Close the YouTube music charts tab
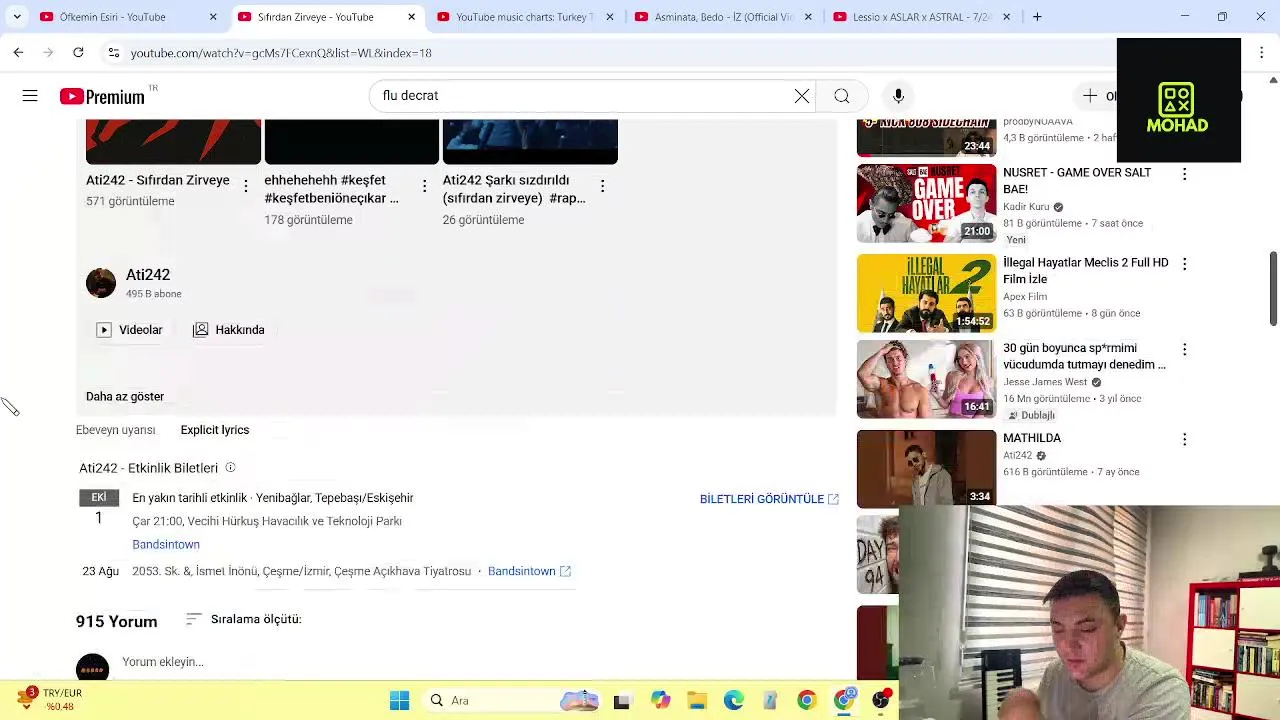 point(610,17)
